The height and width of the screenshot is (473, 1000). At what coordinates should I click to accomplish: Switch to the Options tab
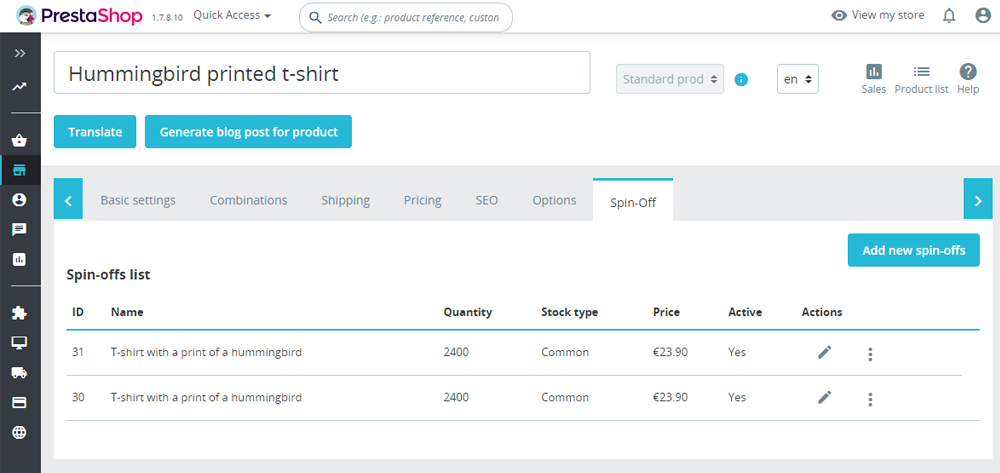[554, 200]
